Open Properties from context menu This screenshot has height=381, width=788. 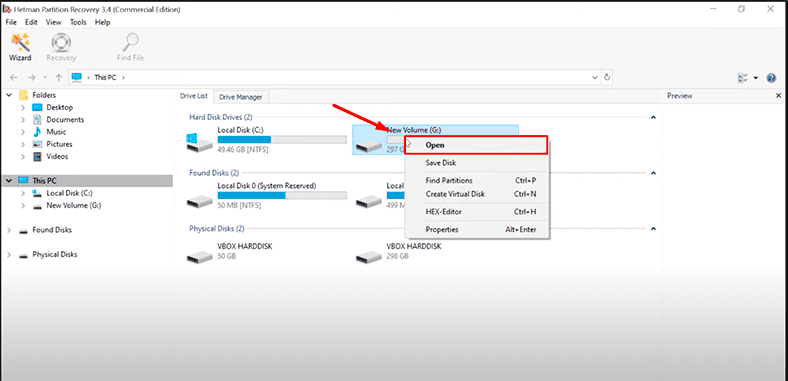pos(476,229)
